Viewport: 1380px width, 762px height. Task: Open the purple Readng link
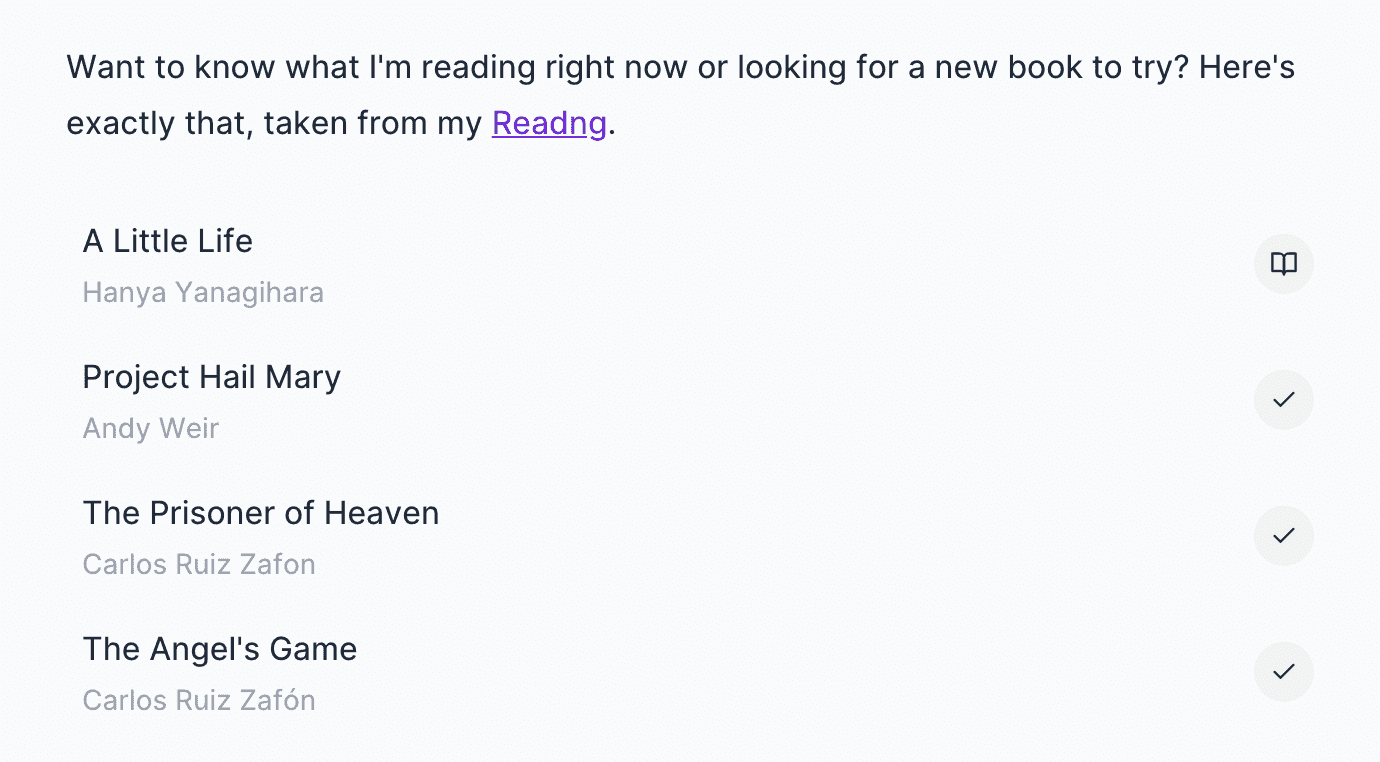tap(549, 123)
